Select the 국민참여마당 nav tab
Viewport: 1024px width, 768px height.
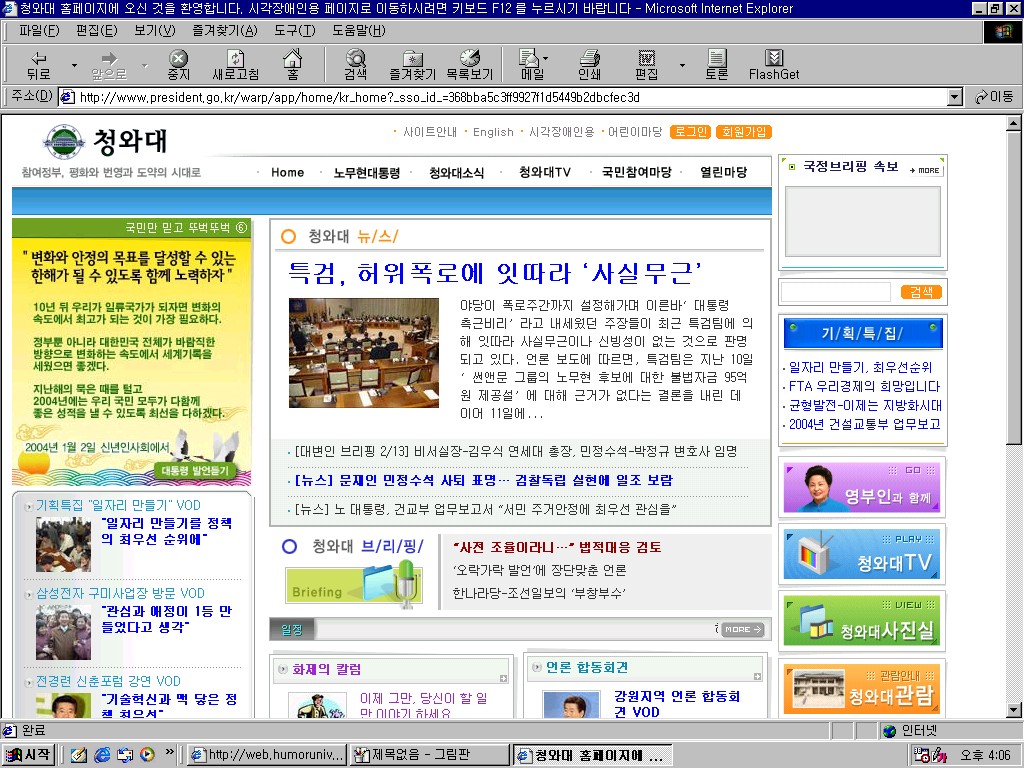point(637,172)
